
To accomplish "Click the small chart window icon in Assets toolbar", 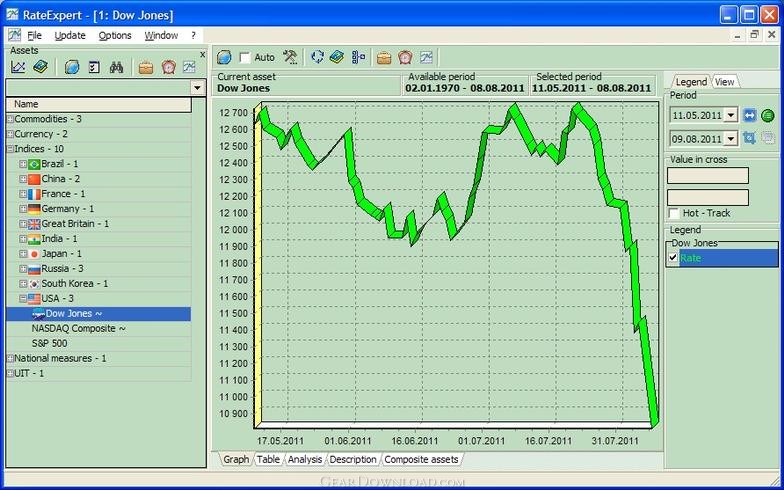I will [x=190, y=66].
